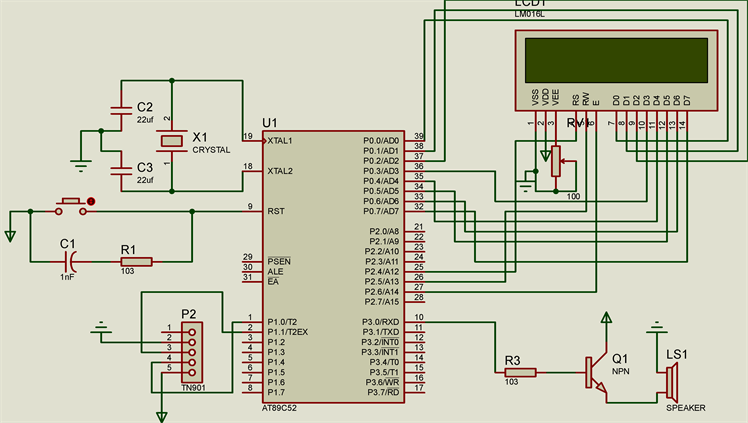Select resistor R1 next to C1
The height and width of the screenshot is (423, 748).
pyautogui.click(x=135, y=262)
